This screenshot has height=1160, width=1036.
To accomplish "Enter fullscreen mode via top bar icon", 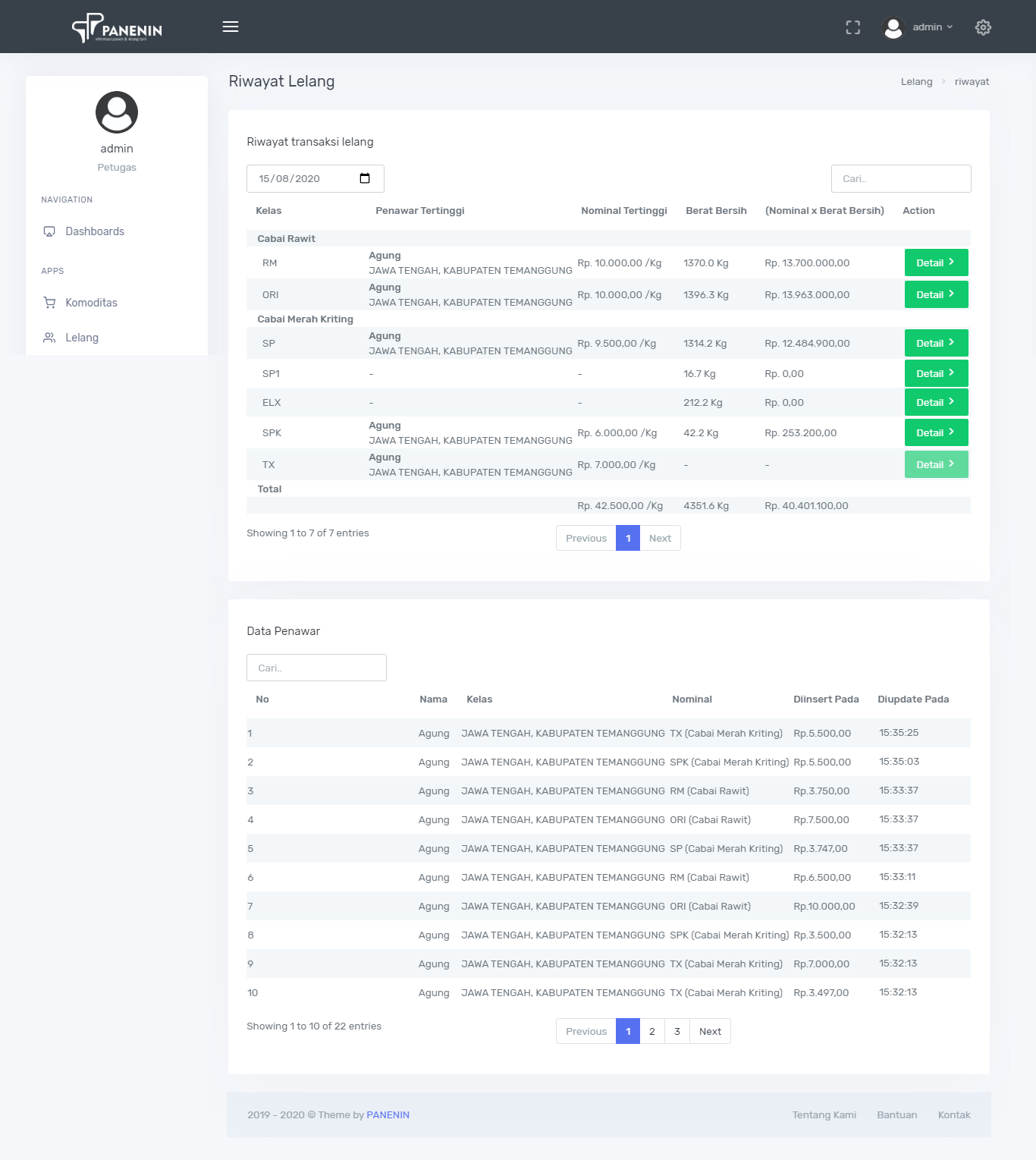I will (853, 27).
